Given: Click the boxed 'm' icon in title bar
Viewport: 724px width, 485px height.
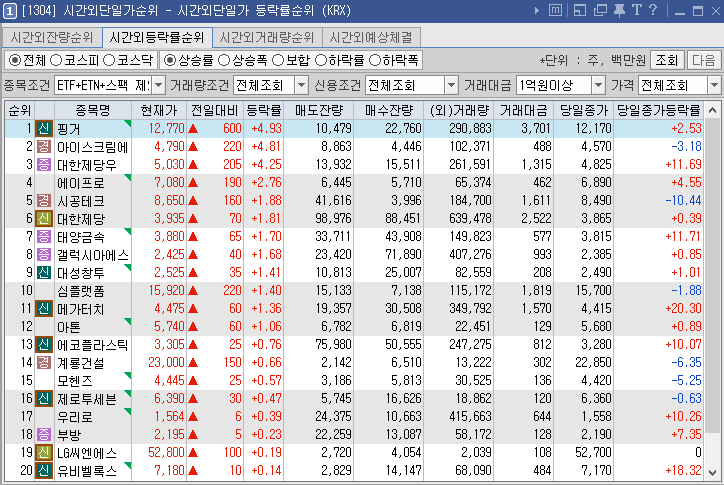Looking at the screenshot, I should 555,10.
